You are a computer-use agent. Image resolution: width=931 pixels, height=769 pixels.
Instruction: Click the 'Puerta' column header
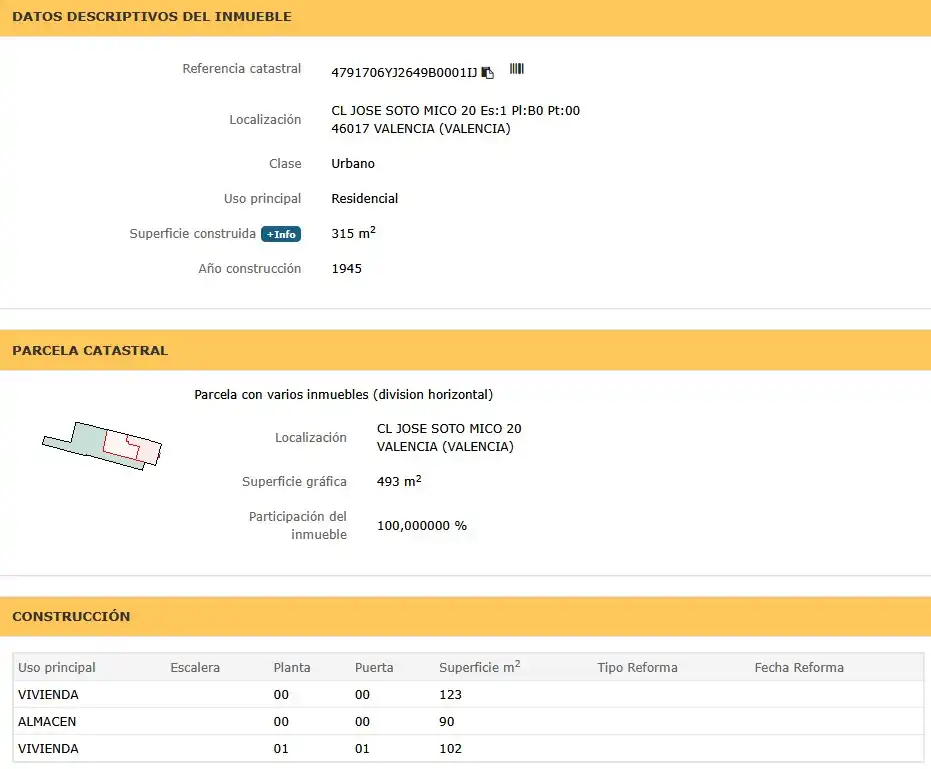(374, 667)
